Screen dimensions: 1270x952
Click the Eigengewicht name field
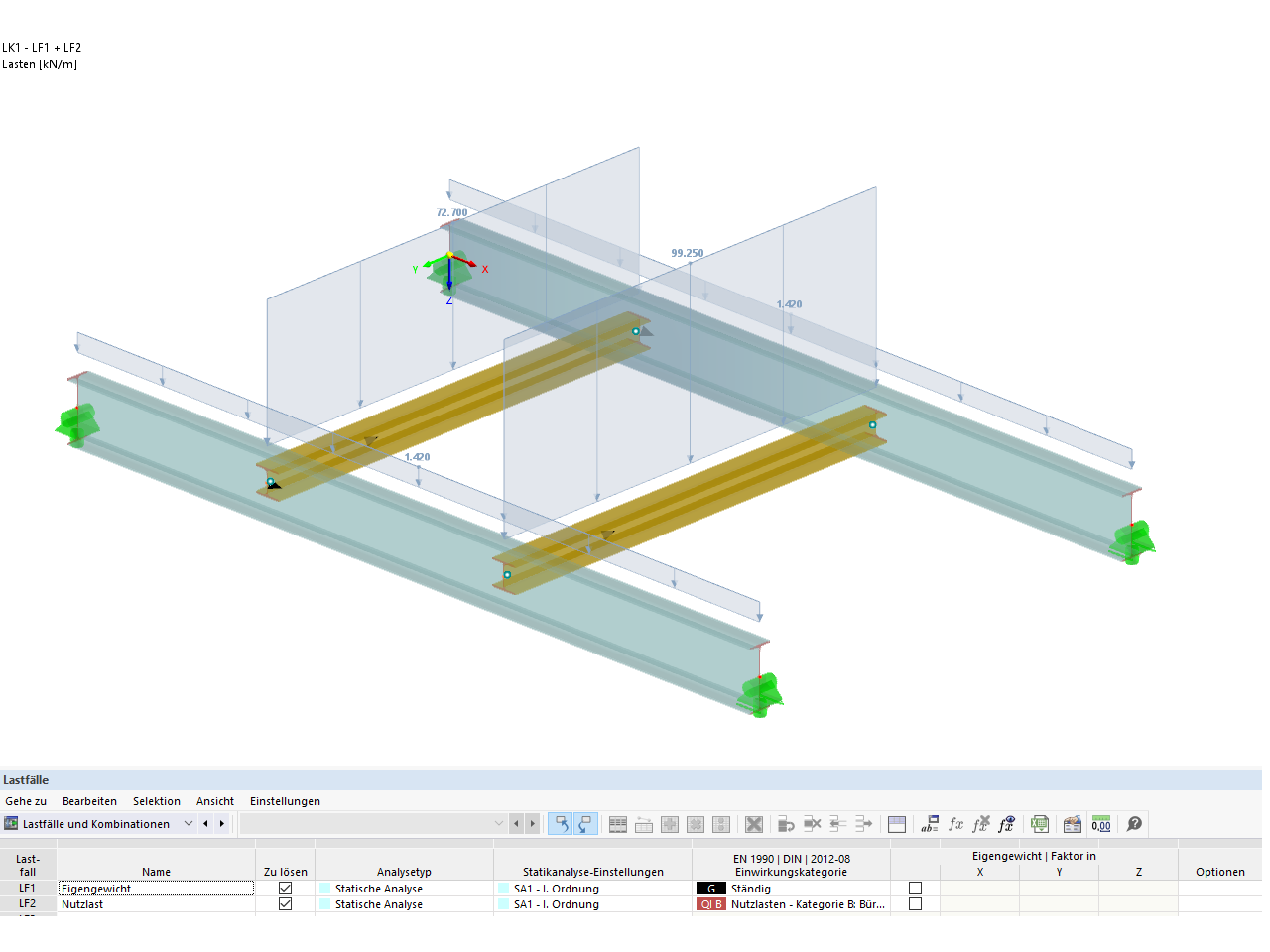tap(157, 889)
